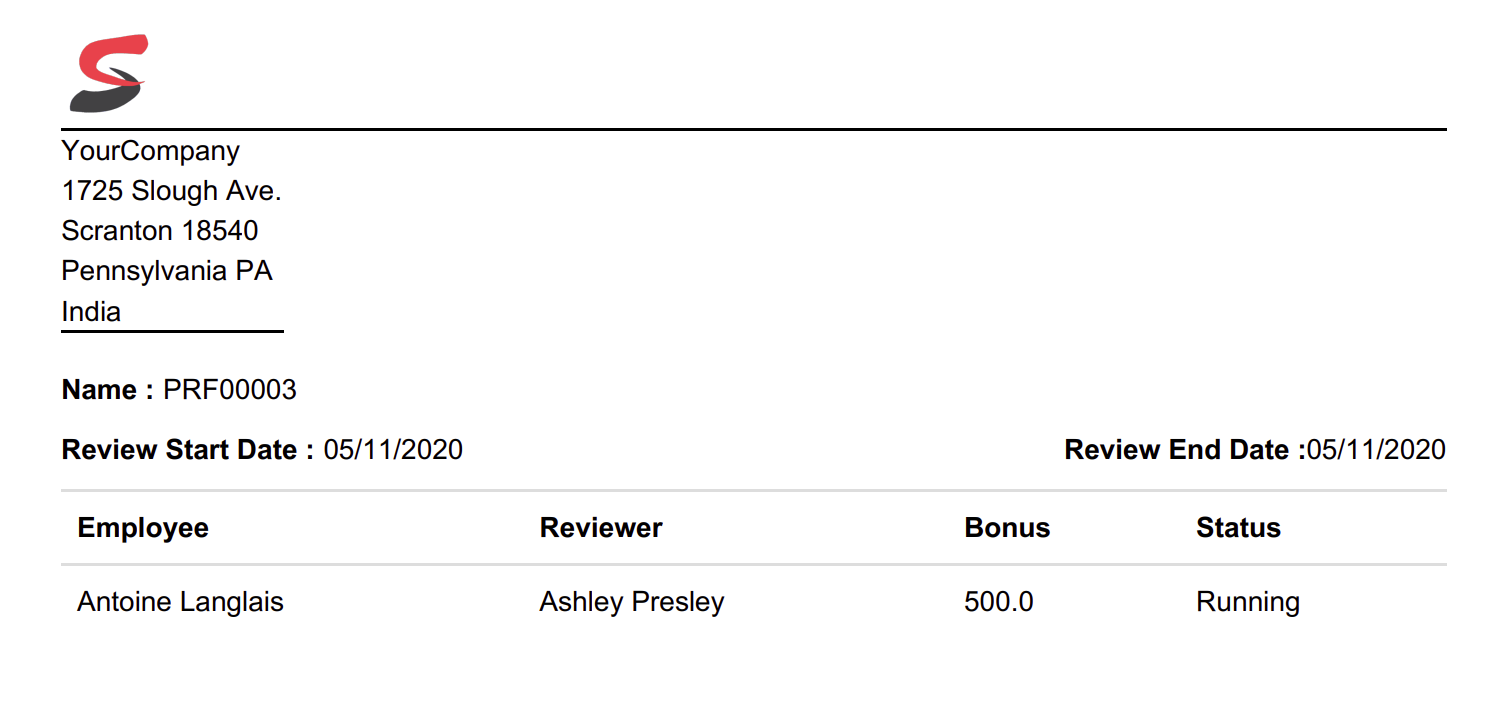Click the 500.0 bonus value
This screenshot has width=1496, height=701.
[x=998, y=602]
